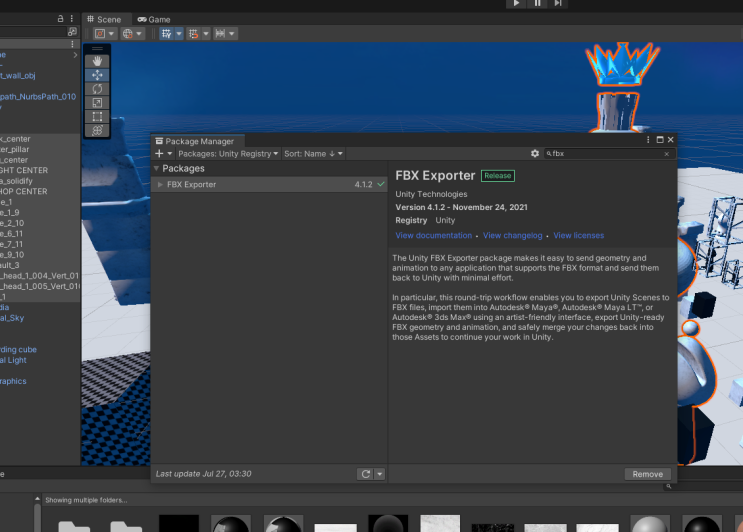Click the refresh packages icon

tap(366, 474)
